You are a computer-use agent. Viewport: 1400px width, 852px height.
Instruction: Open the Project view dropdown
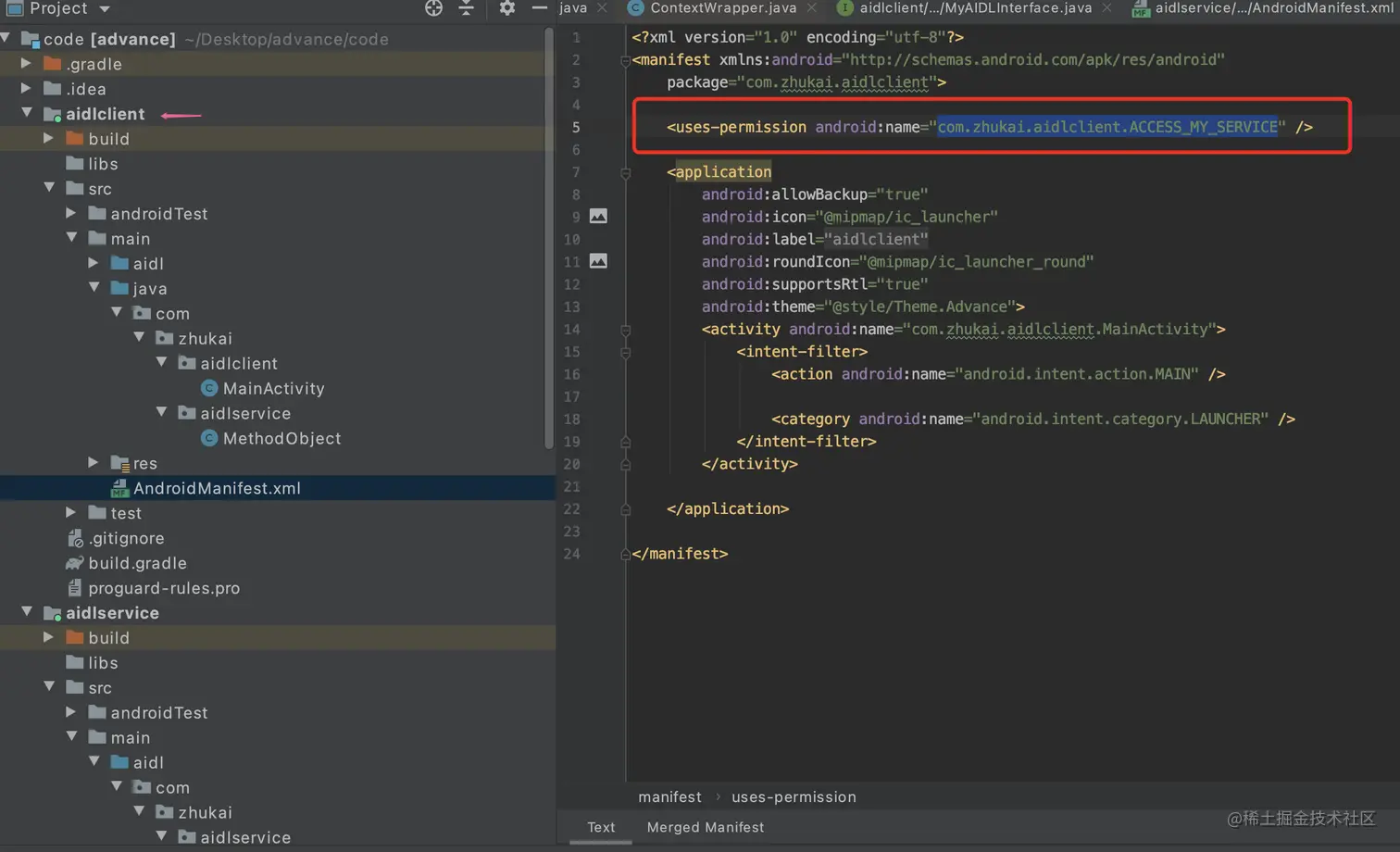[105, 9]
